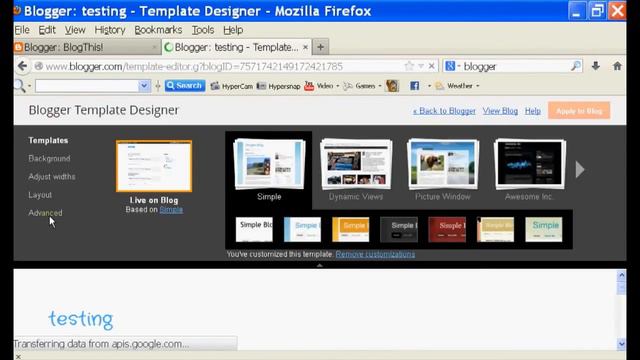Viewport: 640px width, 360px height.
Task: Select the light blue Simple variant swatch
Action: point(302,229)
